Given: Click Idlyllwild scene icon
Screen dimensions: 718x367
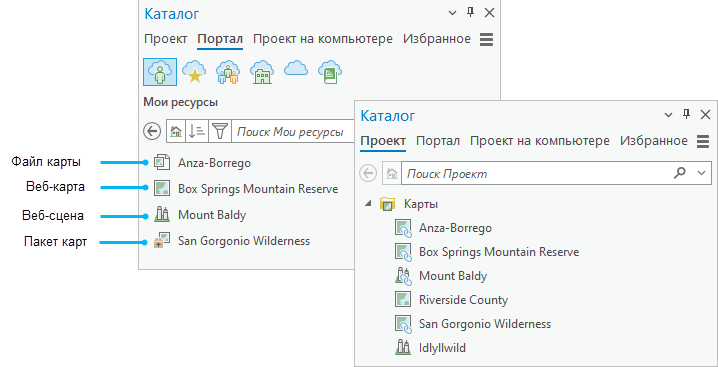Looking at the screenshot, I should (x=402, y=348).
